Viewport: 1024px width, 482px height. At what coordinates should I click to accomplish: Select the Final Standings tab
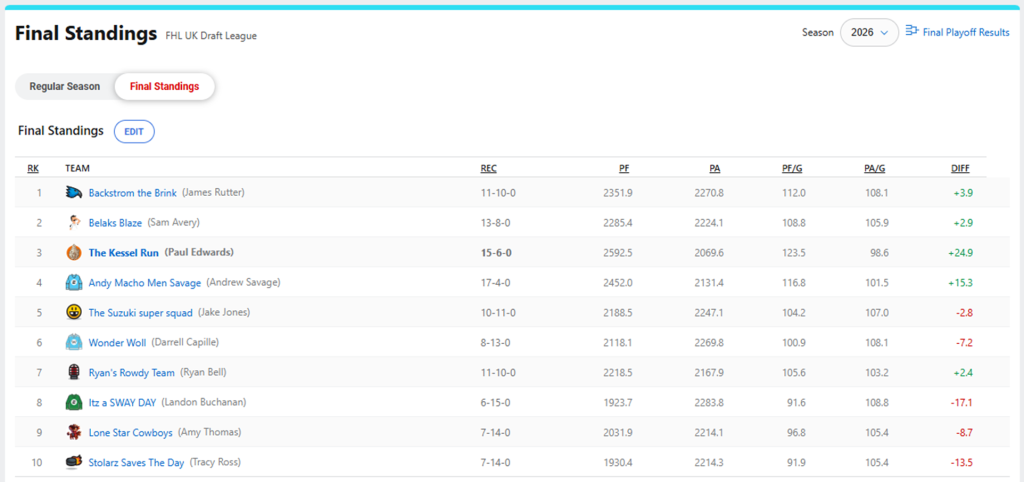click(164, 86)
